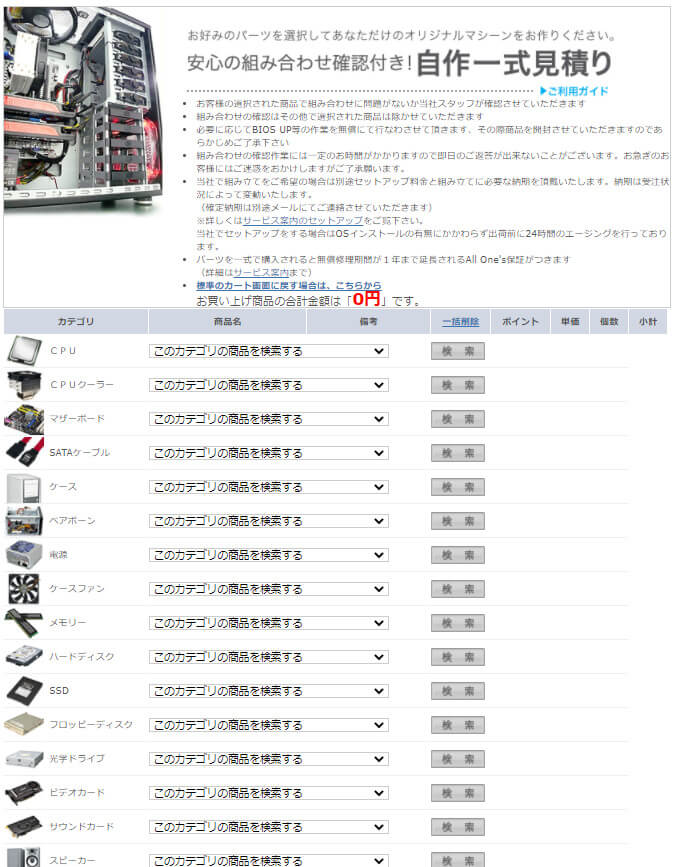Click the ビデオカード graphics card icon
Viewport: 681px width, 867px height.
(24, 793)
